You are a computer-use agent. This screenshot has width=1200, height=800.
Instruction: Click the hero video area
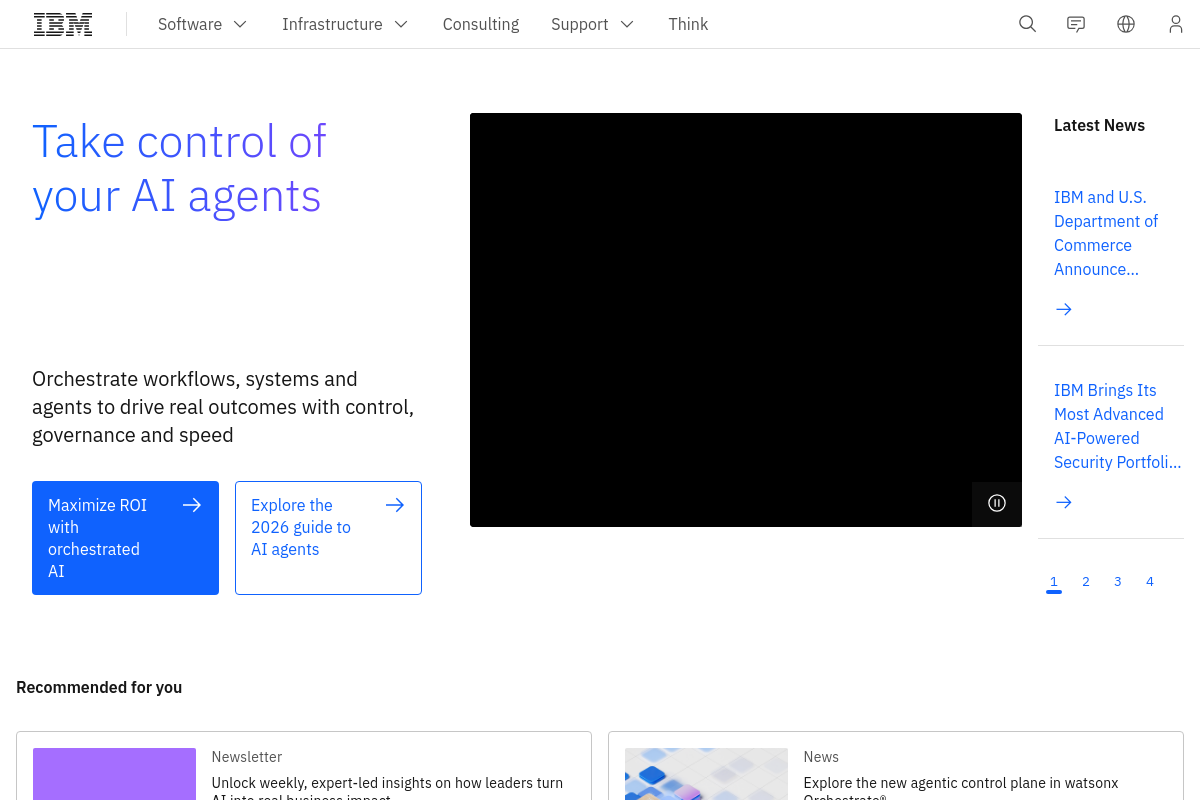click(746, 320)
